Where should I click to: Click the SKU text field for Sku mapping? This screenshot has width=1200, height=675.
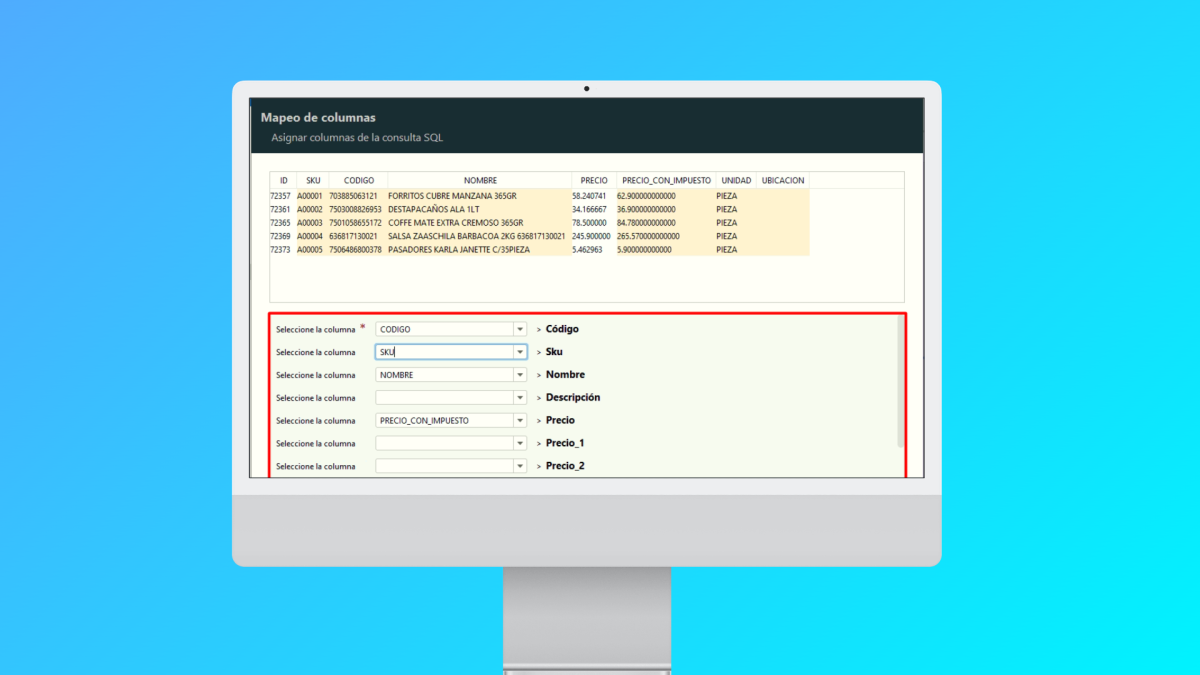(x=445, y=352)
